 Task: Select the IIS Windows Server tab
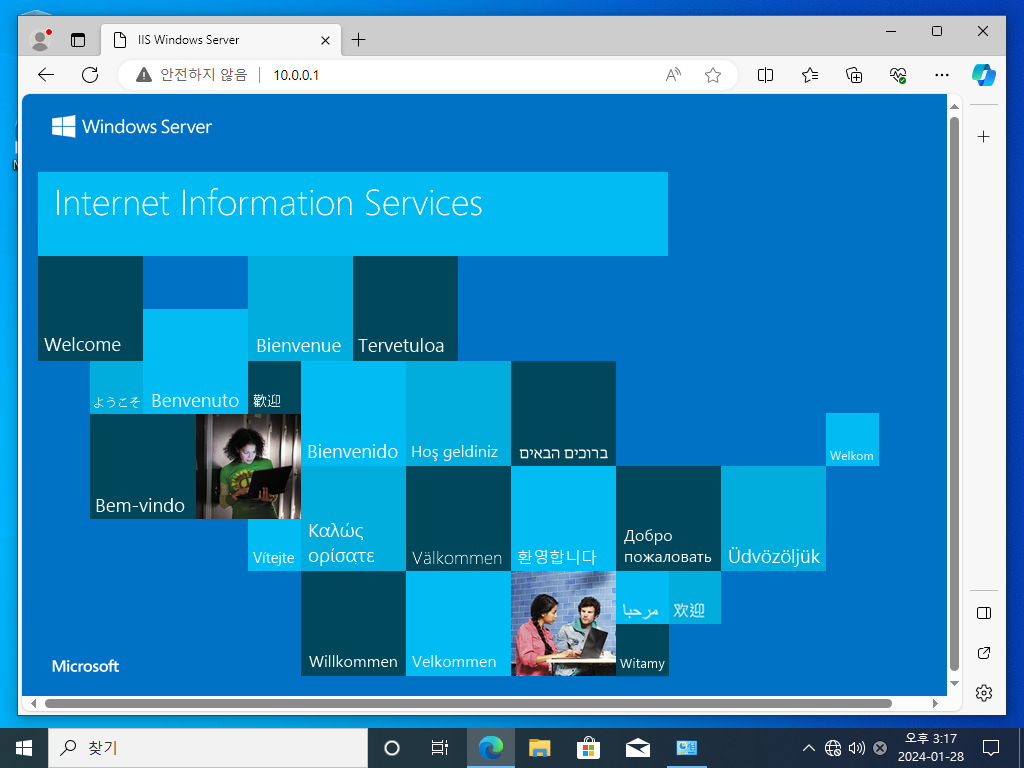[221, 40]
